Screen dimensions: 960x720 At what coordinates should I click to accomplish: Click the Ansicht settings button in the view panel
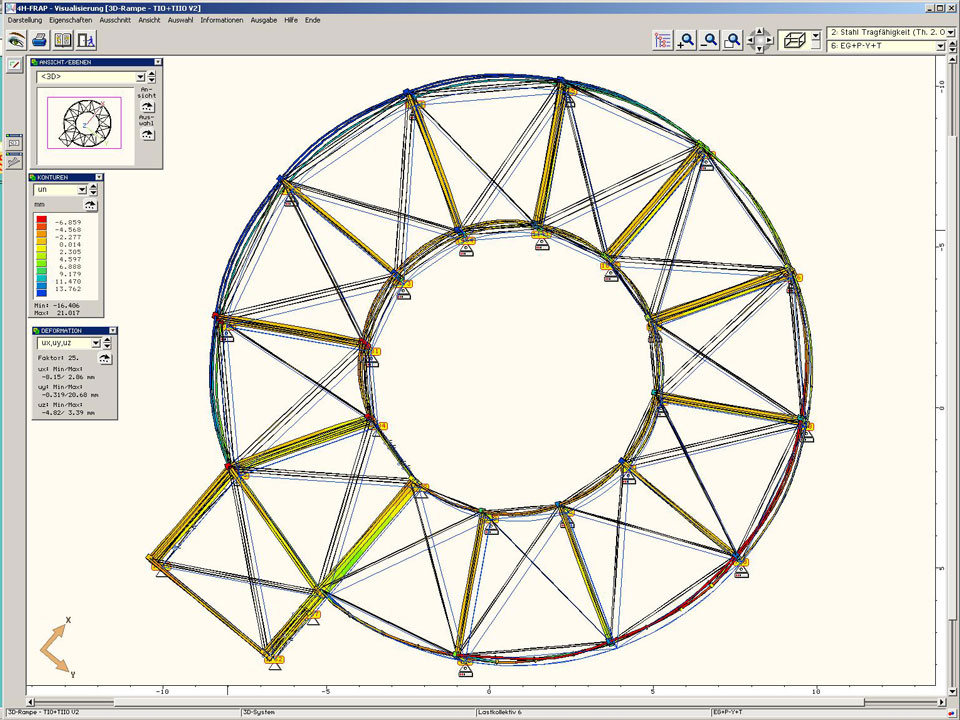coord(148,106)
